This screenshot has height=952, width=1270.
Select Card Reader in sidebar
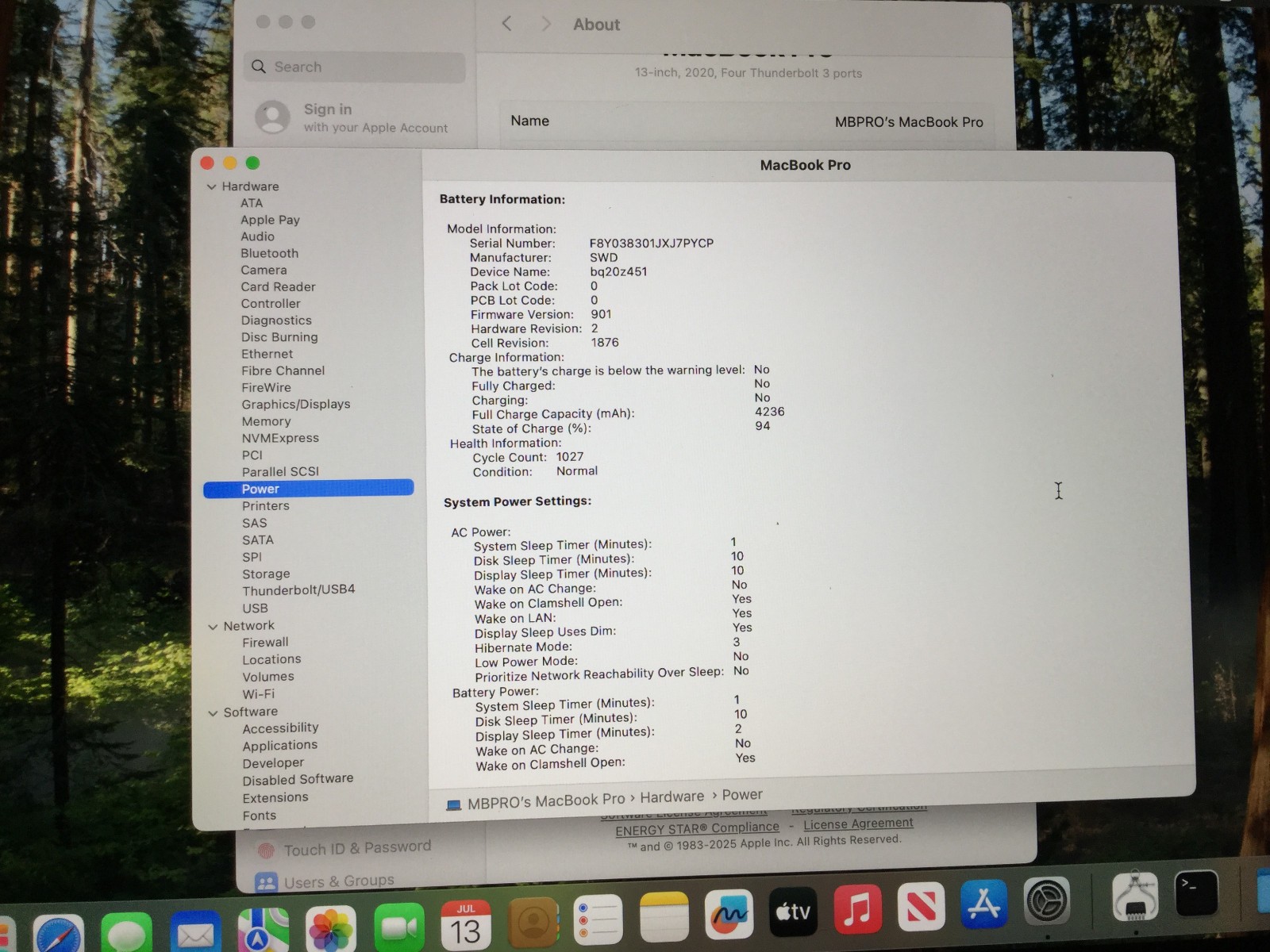[278, 286]
